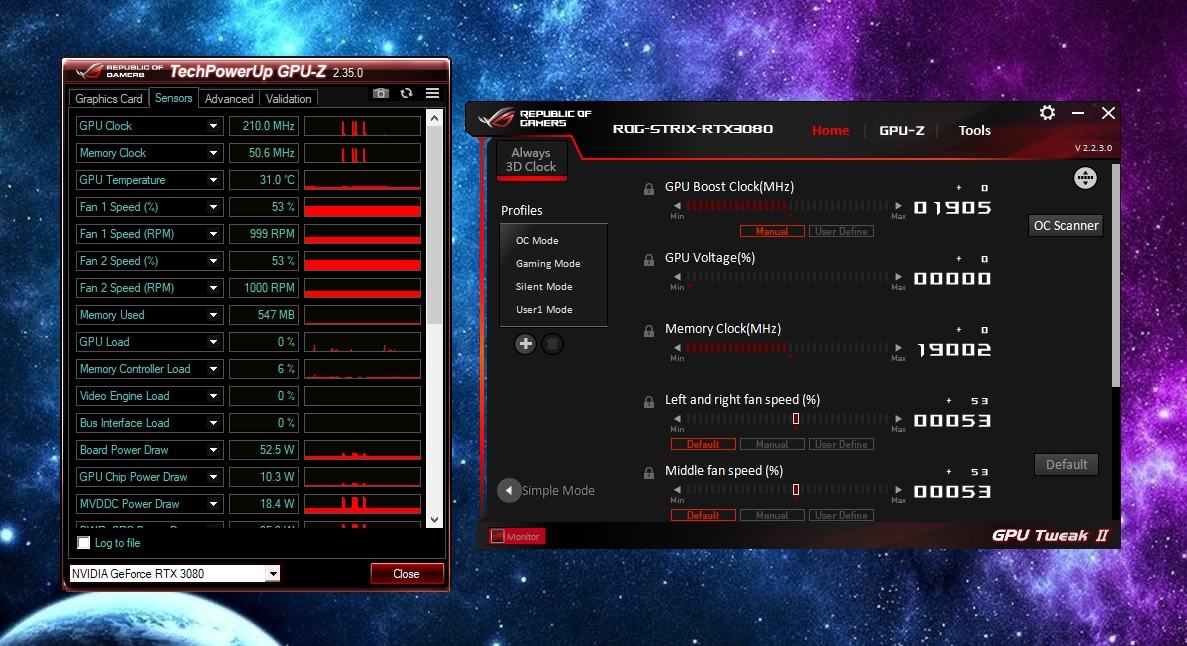Toggle the GPU Voltage lock icon
The width and height of the screenshot is (1187, 646).
point(649,261)
